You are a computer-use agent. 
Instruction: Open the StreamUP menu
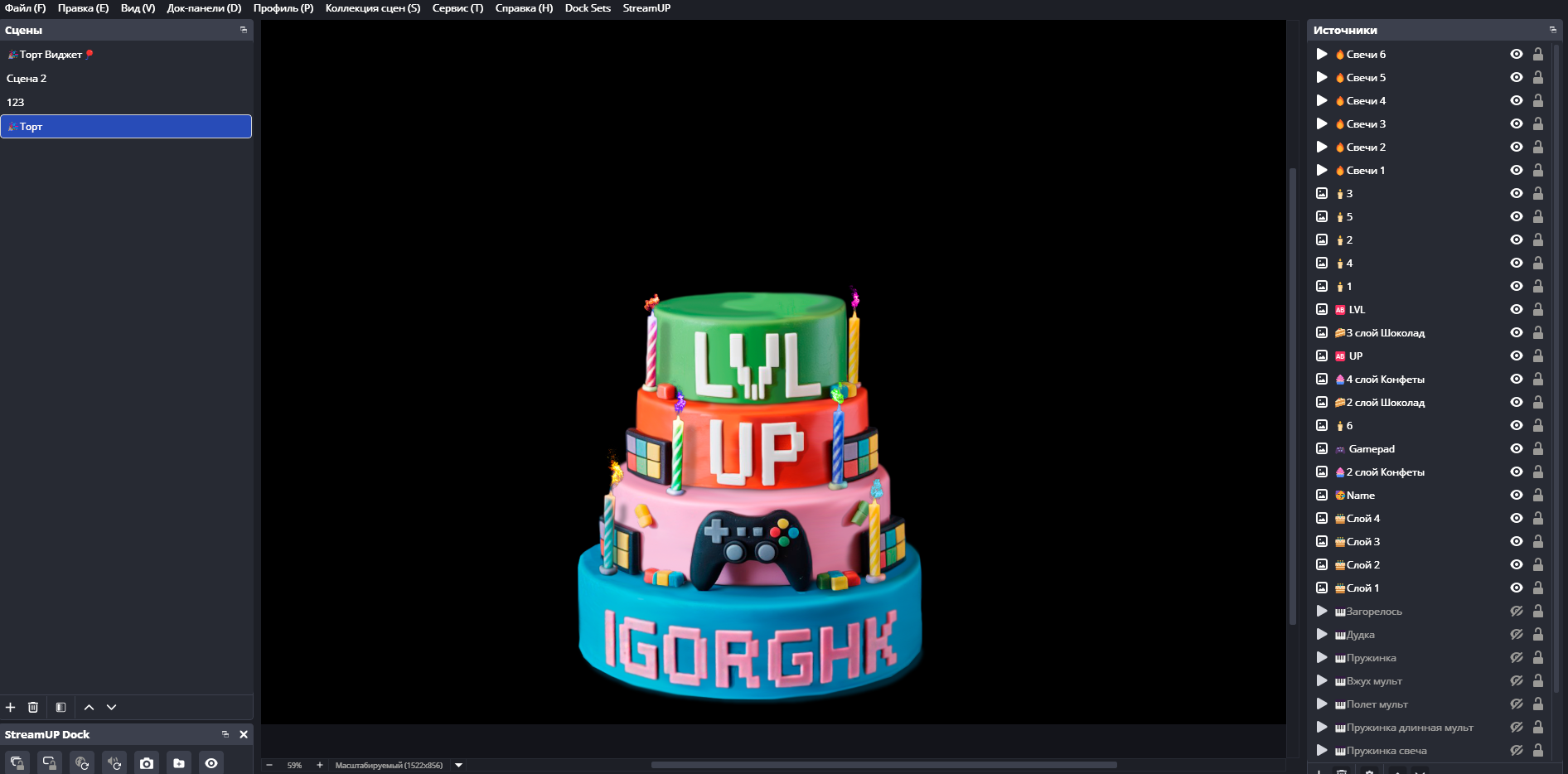coord(646,8)
